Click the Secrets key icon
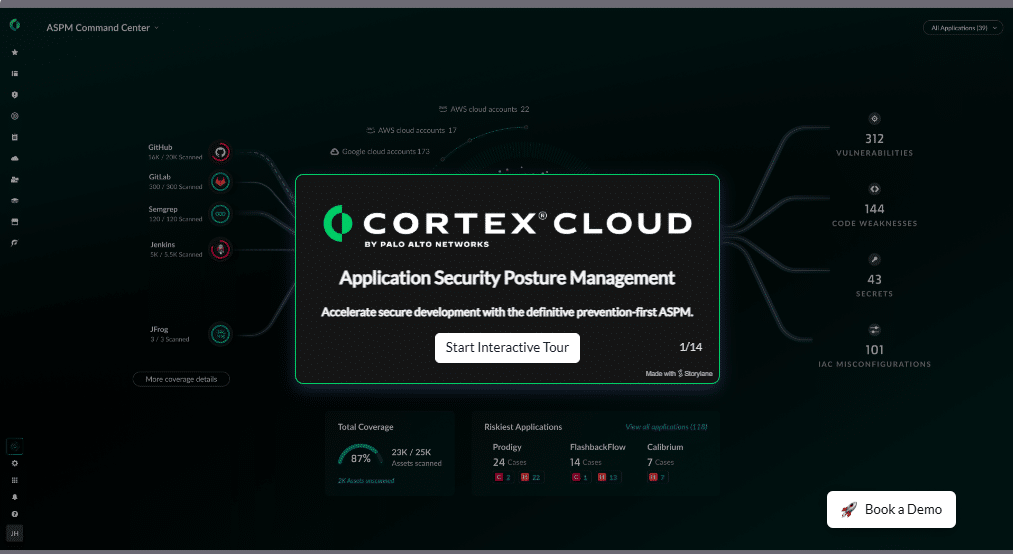Screen dimensions: 1013x554 click(874, 260)
